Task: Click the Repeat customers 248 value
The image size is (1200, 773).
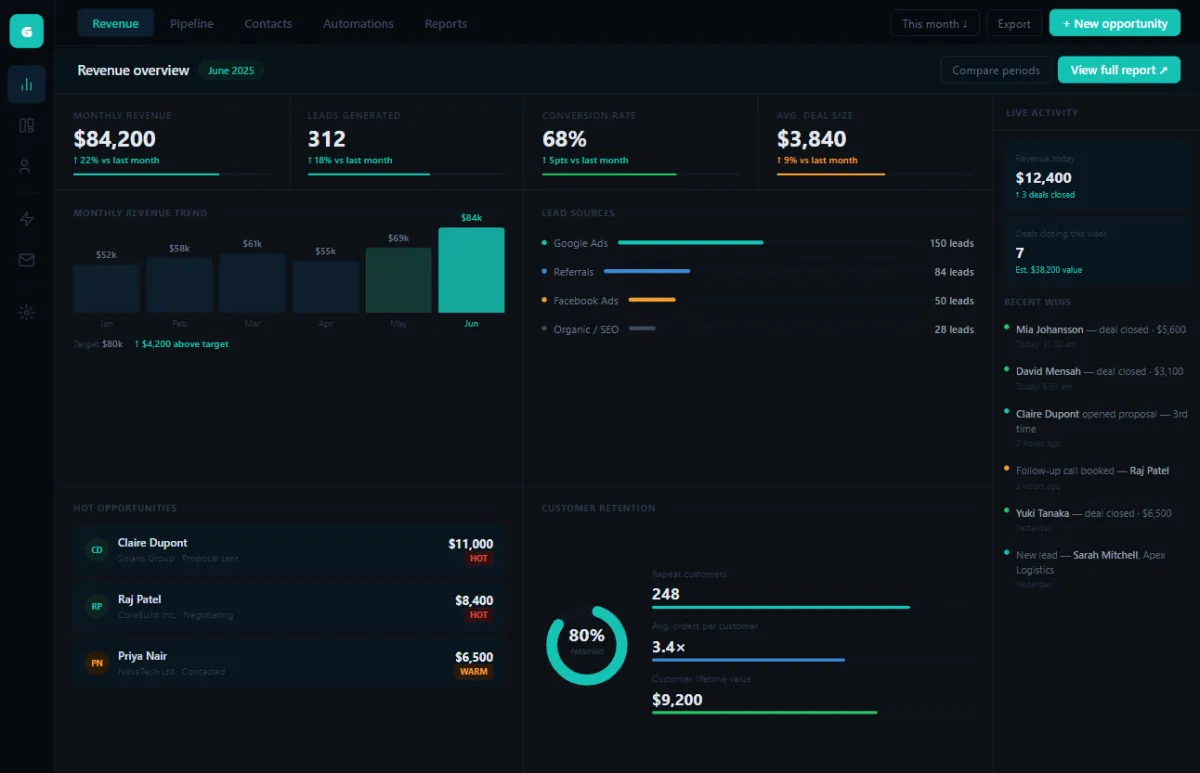Action: coord(666,594)
